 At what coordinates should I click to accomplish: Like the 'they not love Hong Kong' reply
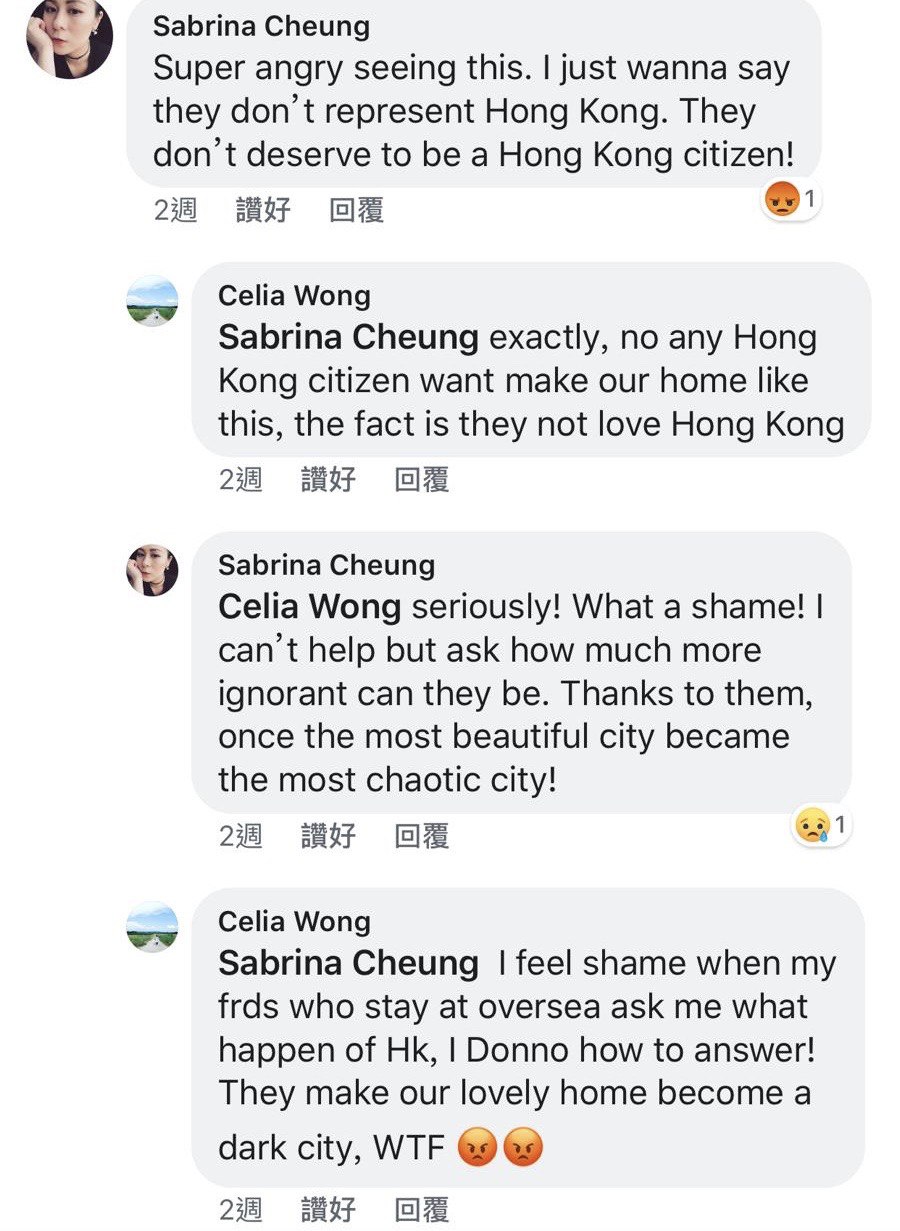(x=328, y=479)
